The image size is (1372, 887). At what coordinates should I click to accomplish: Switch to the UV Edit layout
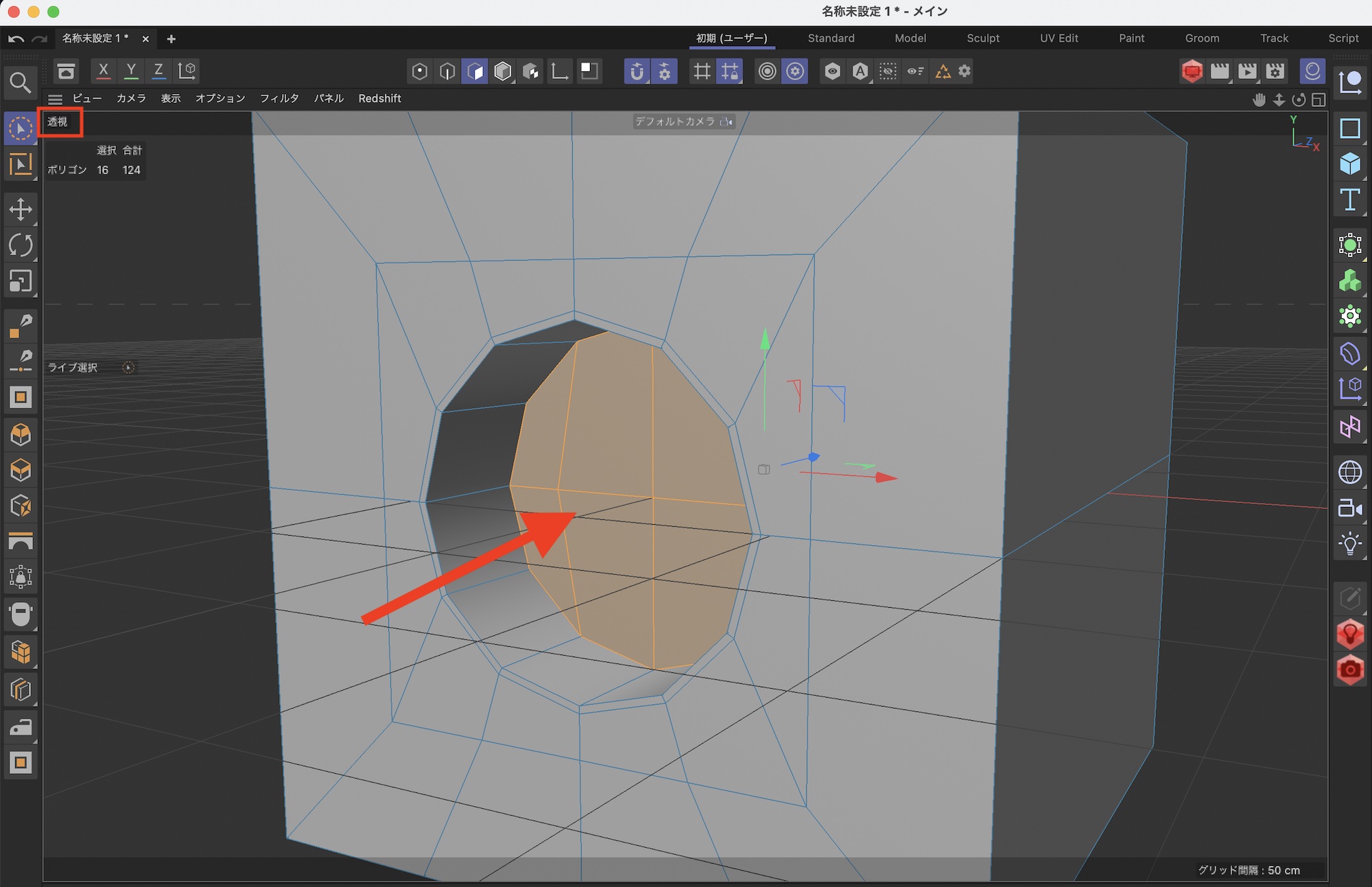(x=1058, y=38)
